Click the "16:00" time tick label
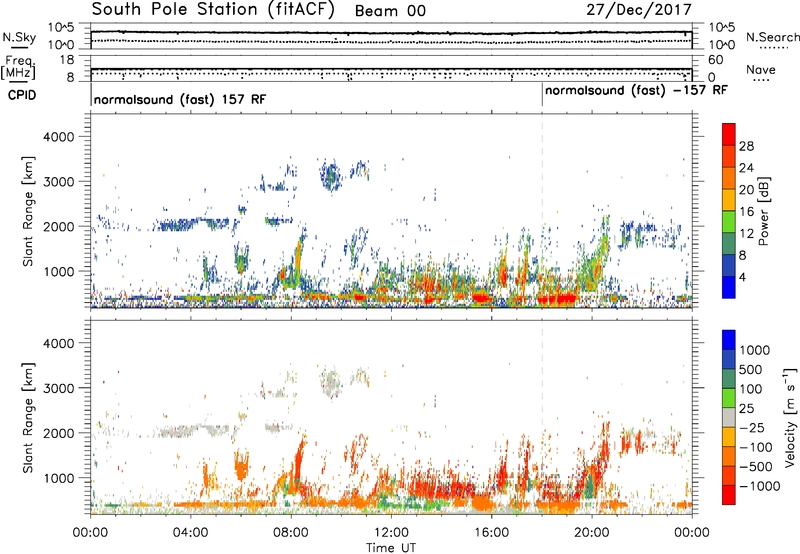800x554 pixels. (x=491, y=533)
